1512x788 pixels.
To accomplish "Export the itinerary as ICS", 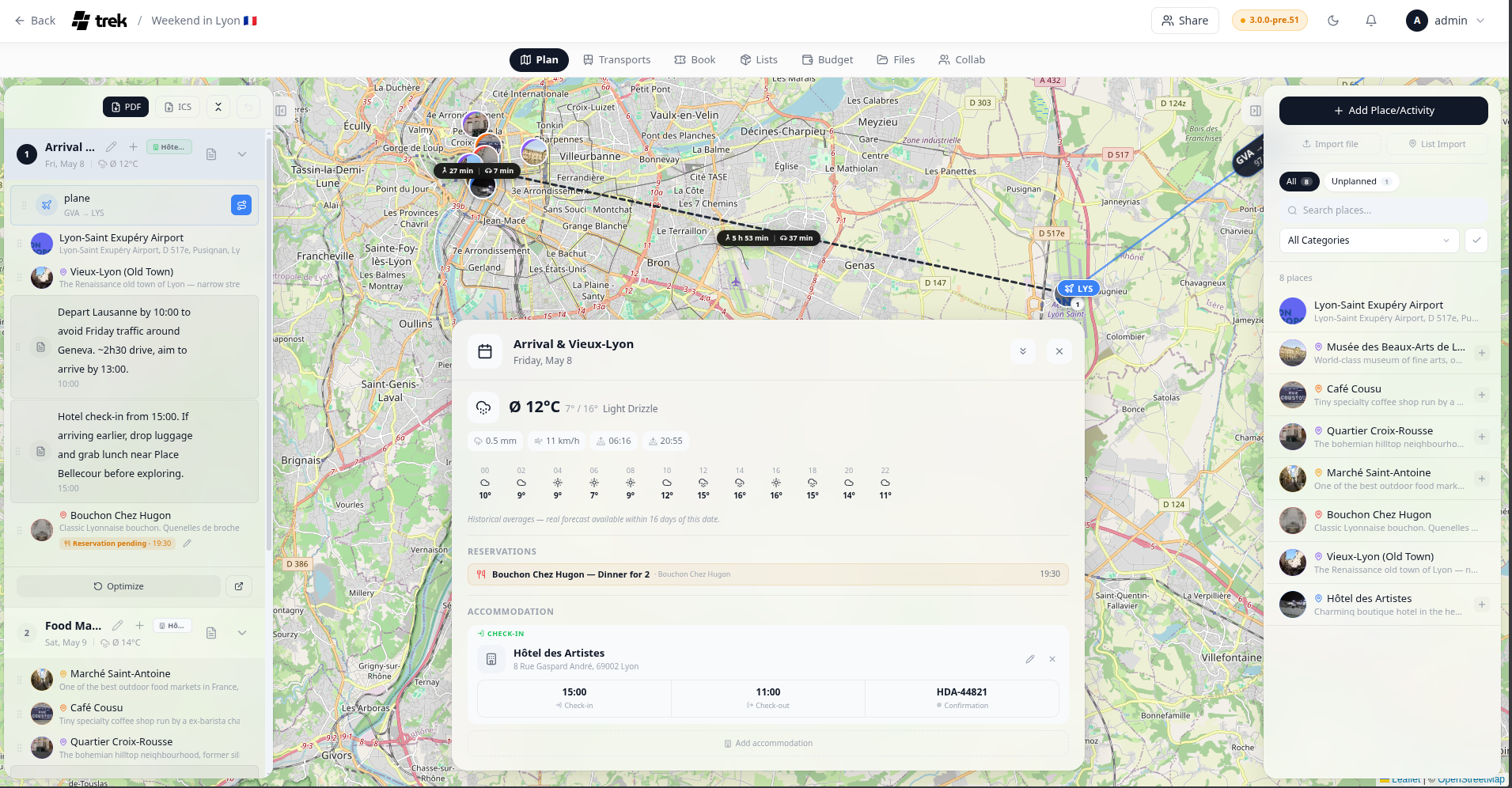I will (178, 107).
